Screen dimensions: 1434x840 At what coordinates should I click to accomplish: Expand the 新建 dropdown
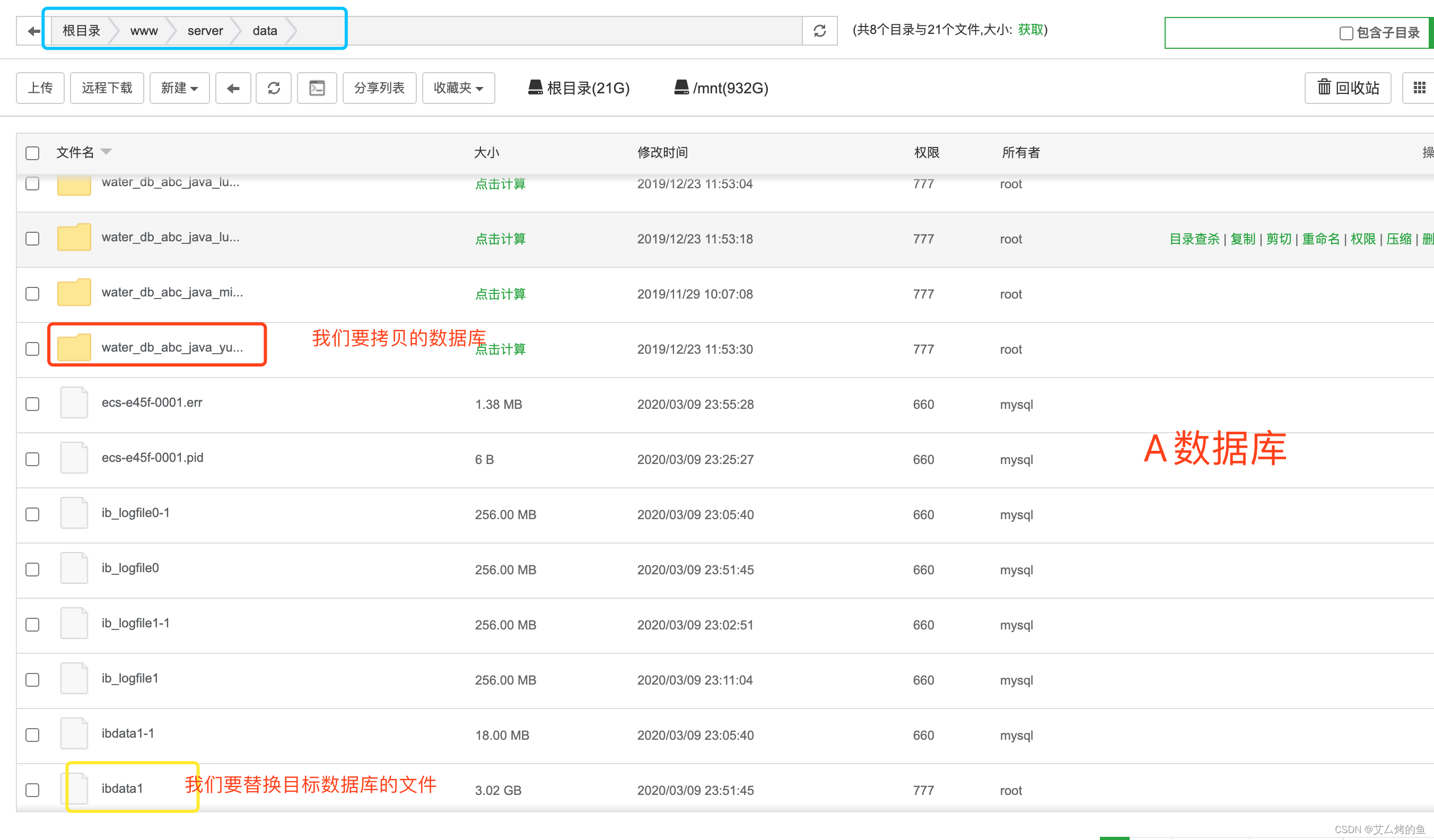click(179, 88)
